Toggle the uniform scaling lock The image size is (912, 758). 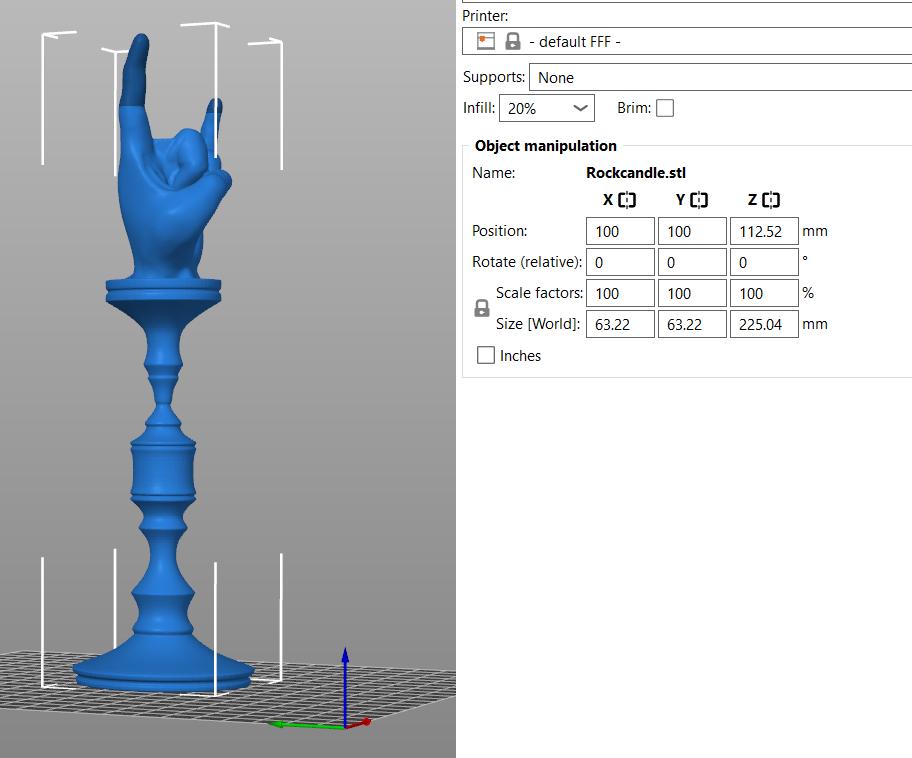[x=482, y=308]
